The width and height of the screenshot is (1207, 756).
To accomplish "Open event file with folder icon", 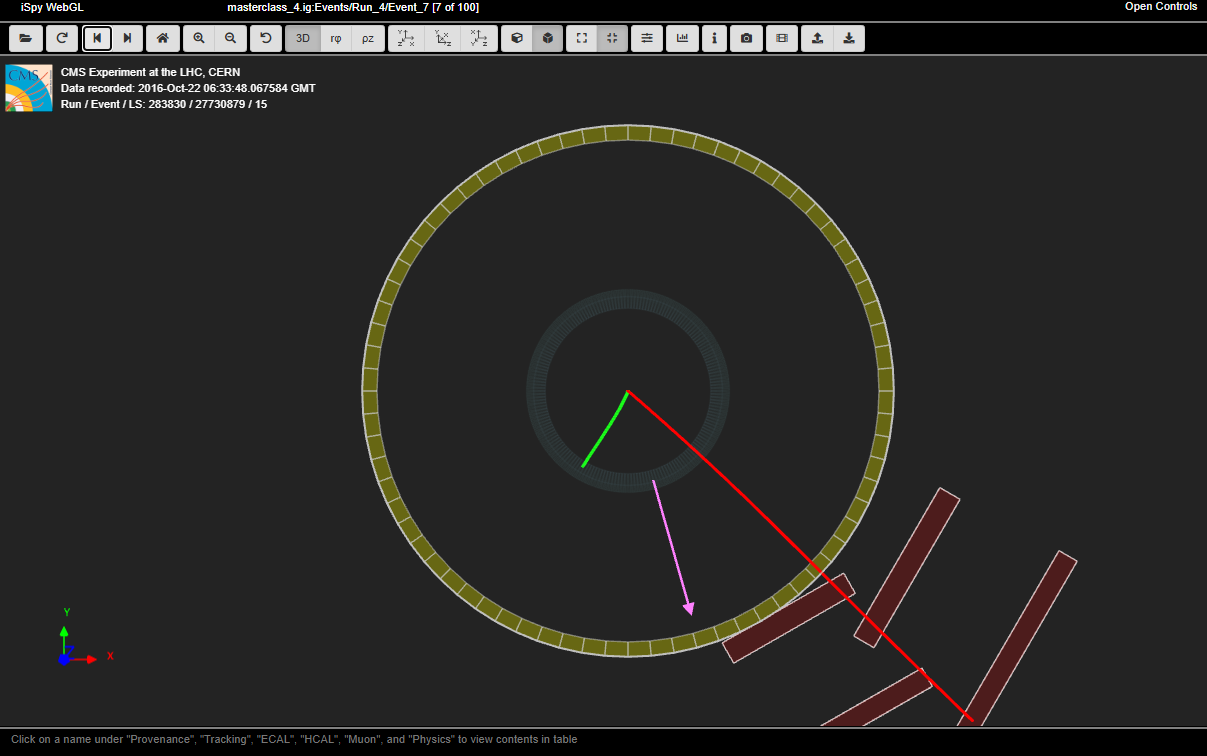I will pos(25,38).
